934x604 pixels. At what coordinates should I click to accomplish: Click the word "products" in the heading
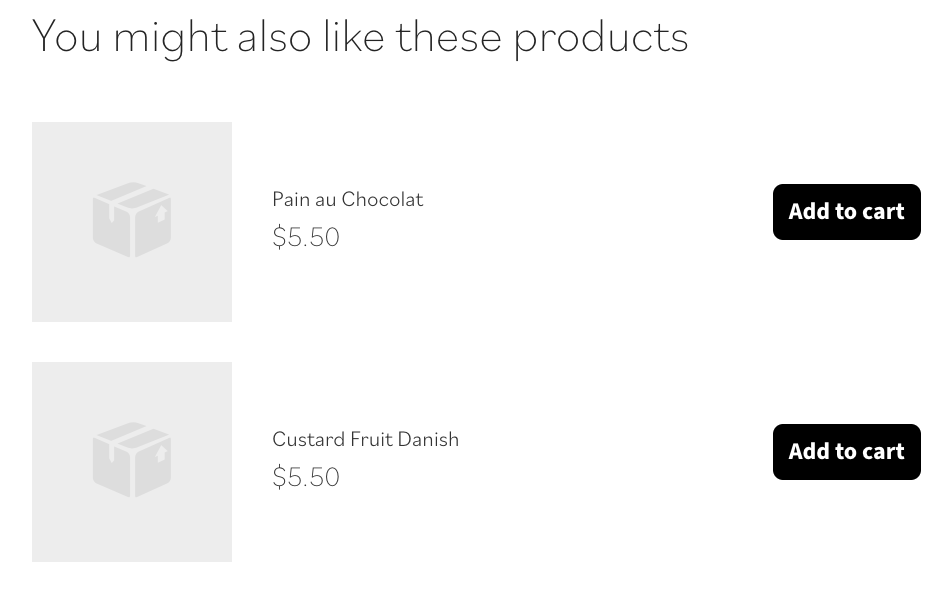pyautogui.click(x=601, y=39)
